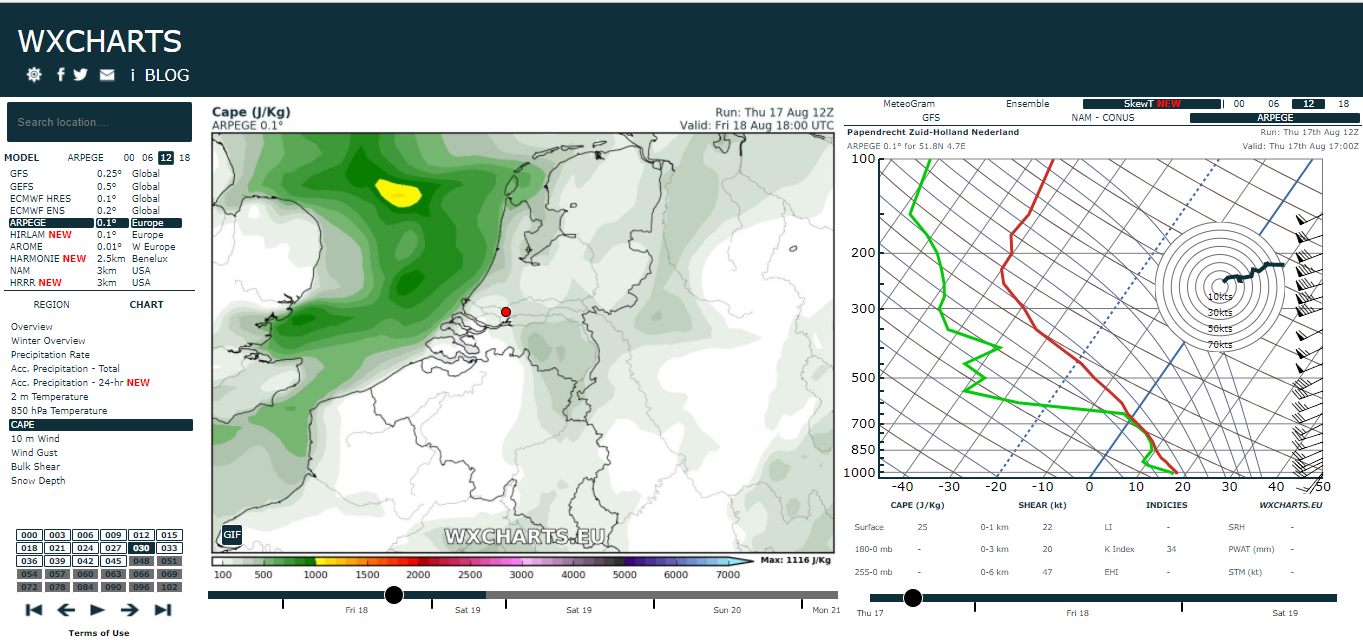This screenshot has height=641, width=1363.
Task: Open the Twitter bird icon
Action: point(80,75)
